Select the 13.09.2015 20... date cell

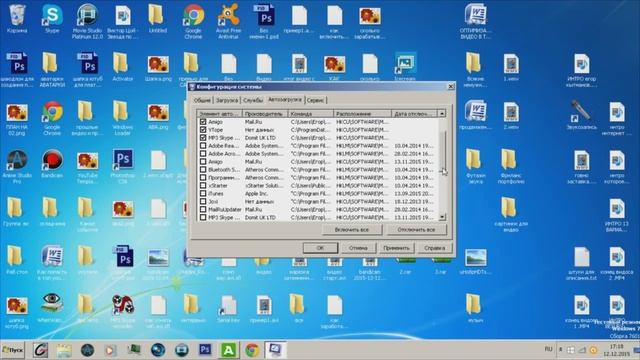coord(413,193)
